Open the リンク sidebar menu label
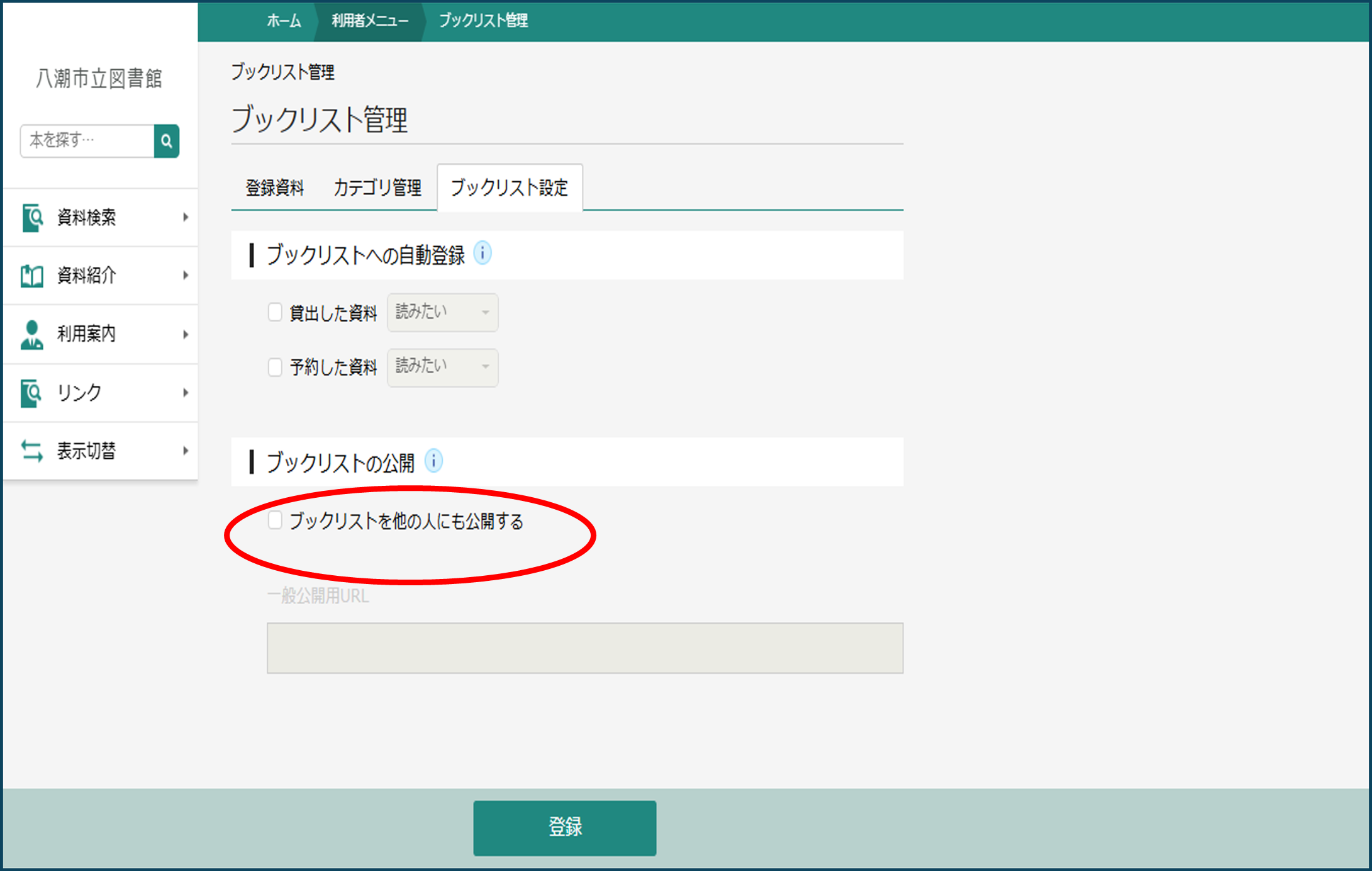 coord(79,393)
